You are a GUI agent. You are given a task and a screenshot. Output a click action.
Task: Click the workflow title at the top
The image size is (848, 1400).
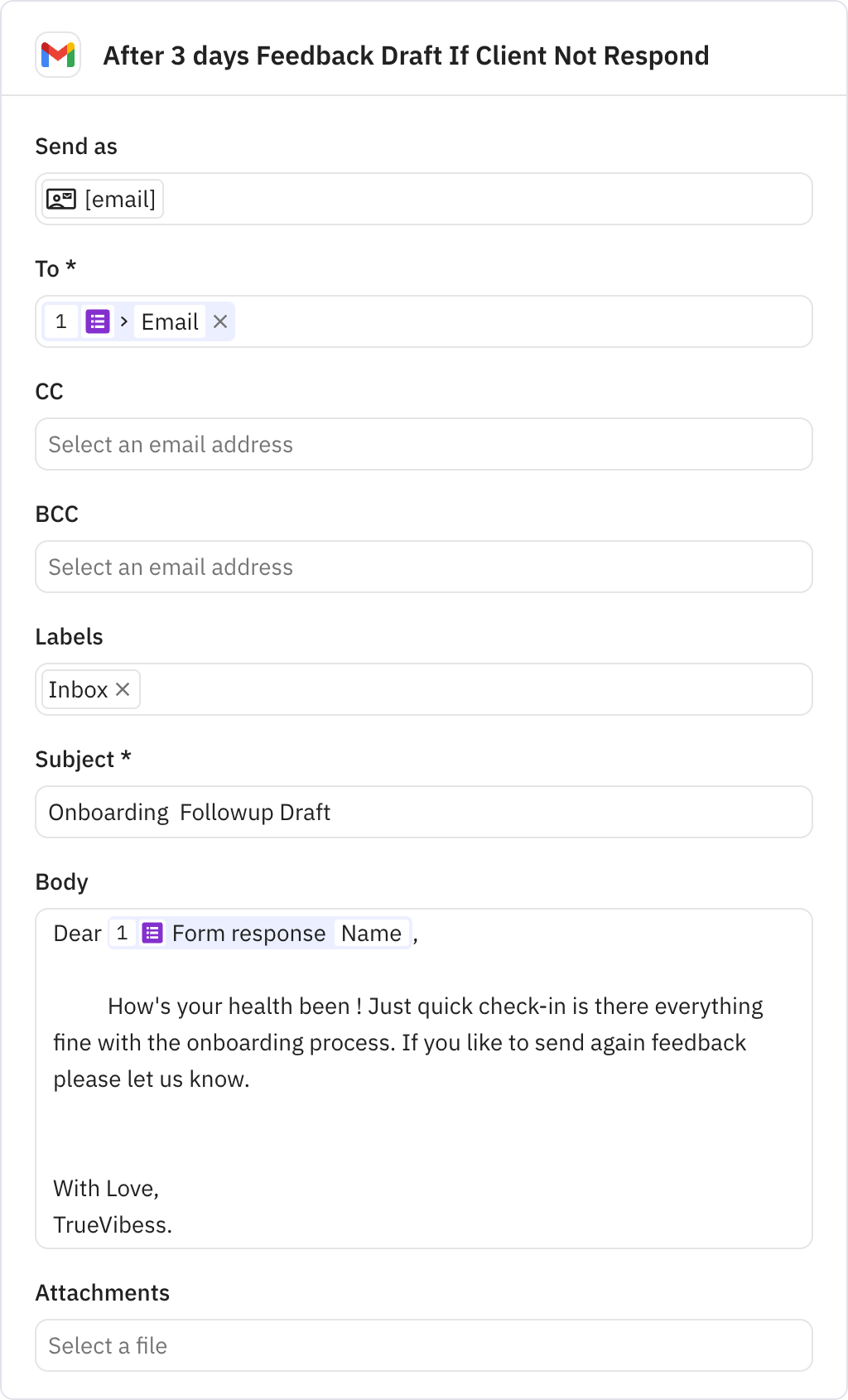407,56
